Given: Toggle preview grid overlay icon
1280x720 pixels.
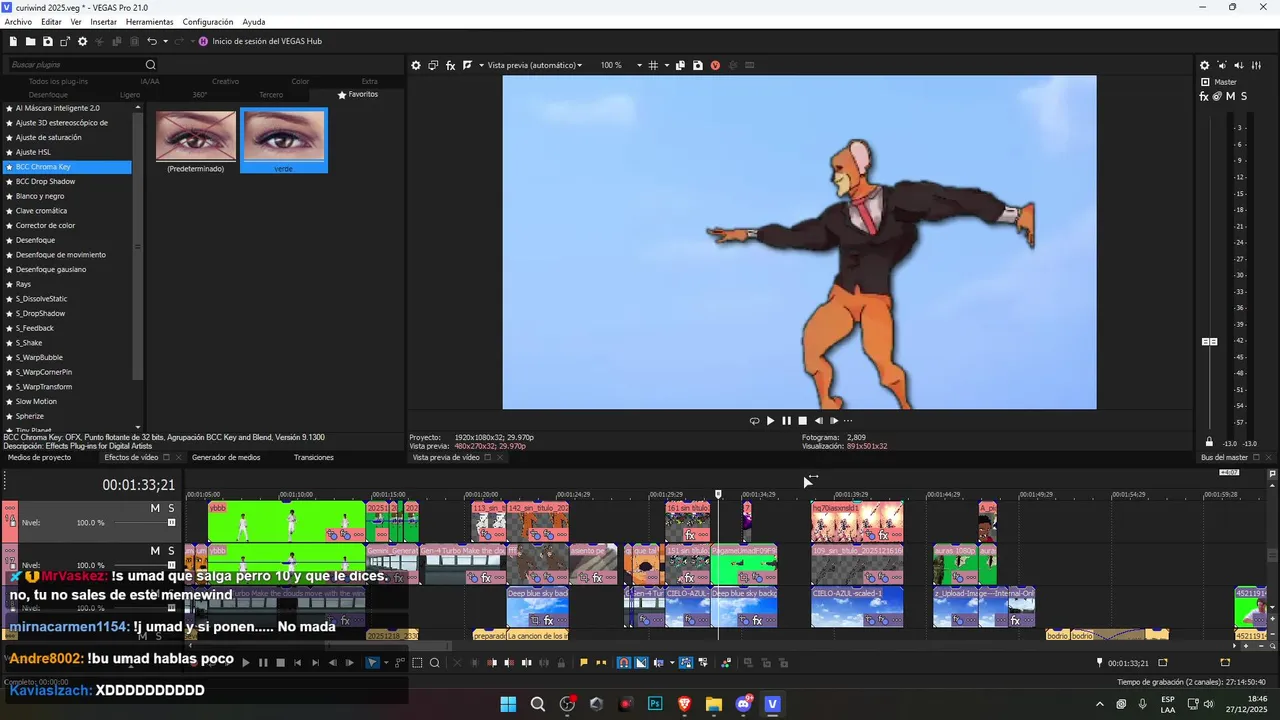Looking at the screenshot, I should point(653,65).
